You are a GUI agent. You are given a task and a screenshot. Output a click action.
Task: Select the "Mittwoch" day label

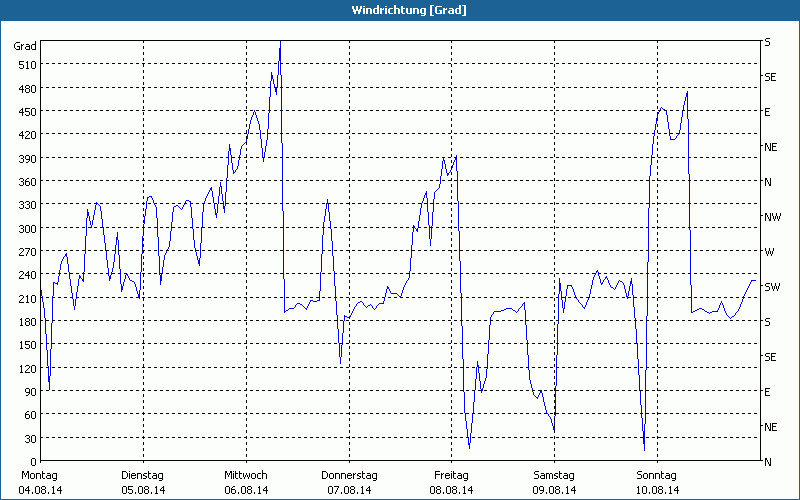coord(246,476)
